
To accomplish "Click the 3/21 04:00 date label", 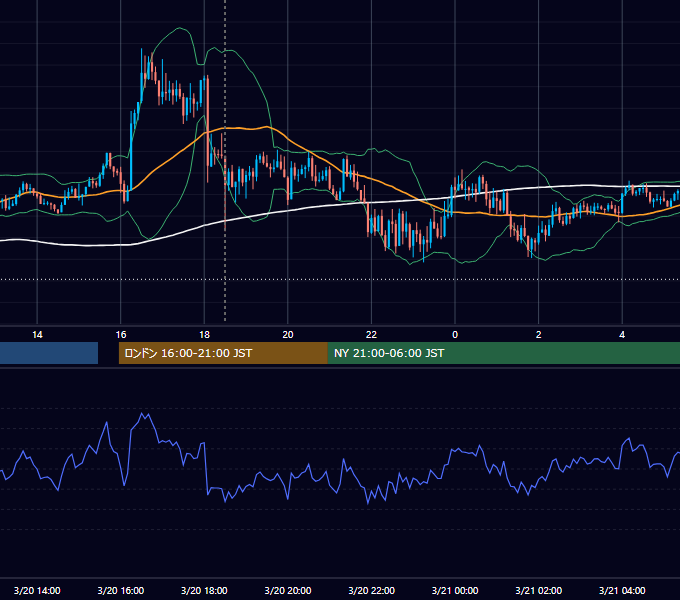I will click(622, 590).
